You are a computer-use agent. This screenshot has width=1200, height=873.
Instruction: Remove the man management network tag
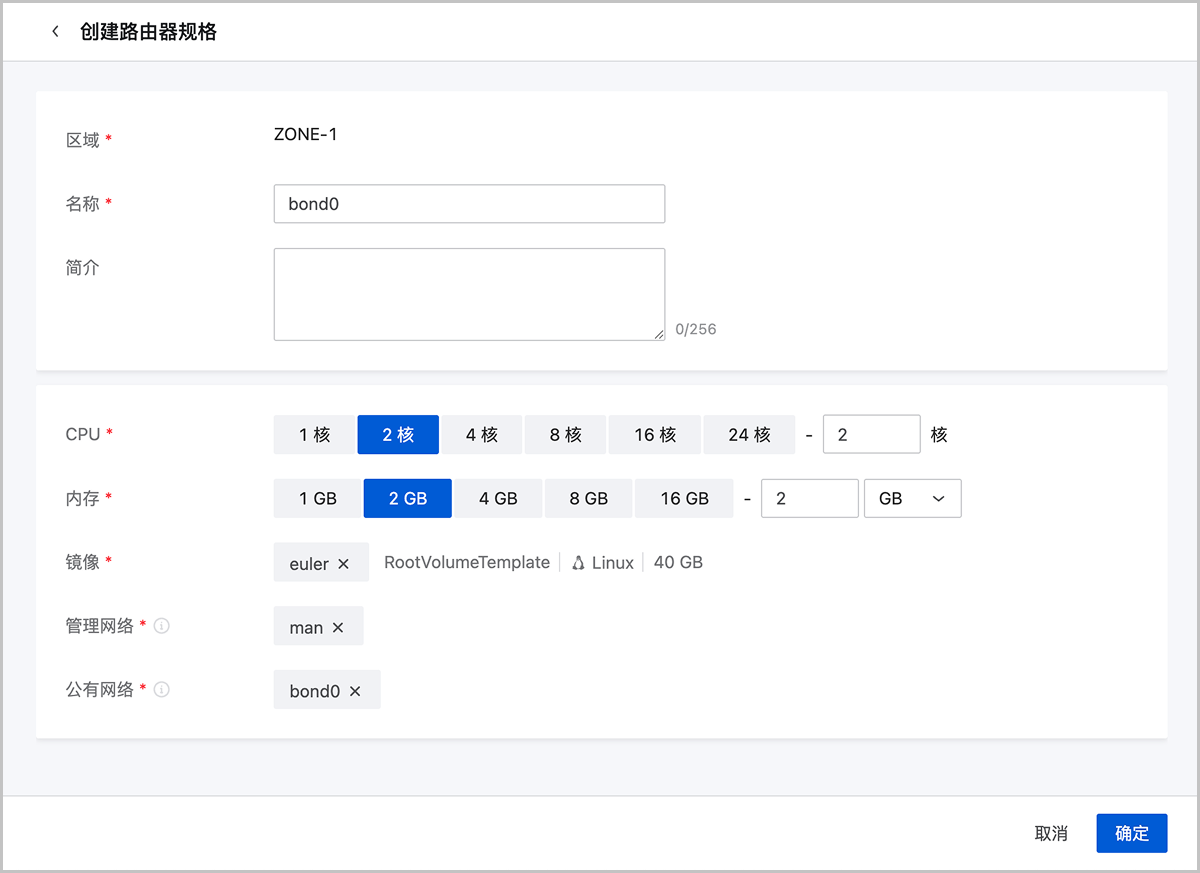coord(338,628)
